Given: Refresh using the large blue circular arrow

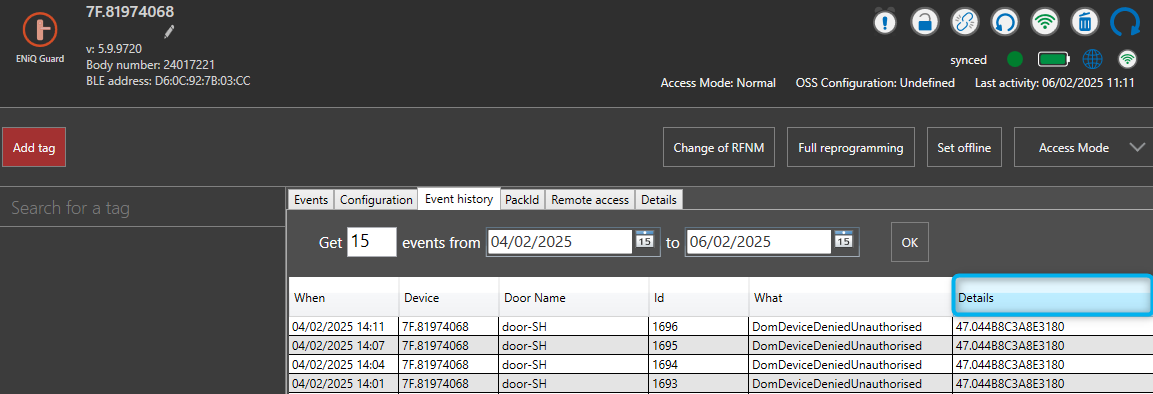Looking at the screenshot, I should pyautogui.click(x=1124, y=22).
